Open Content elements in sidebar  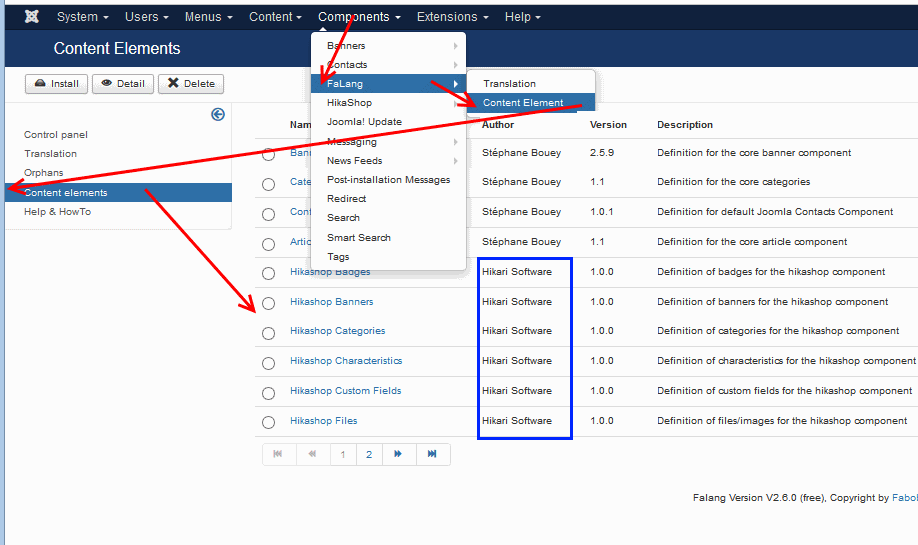click(x=118, y=193)
